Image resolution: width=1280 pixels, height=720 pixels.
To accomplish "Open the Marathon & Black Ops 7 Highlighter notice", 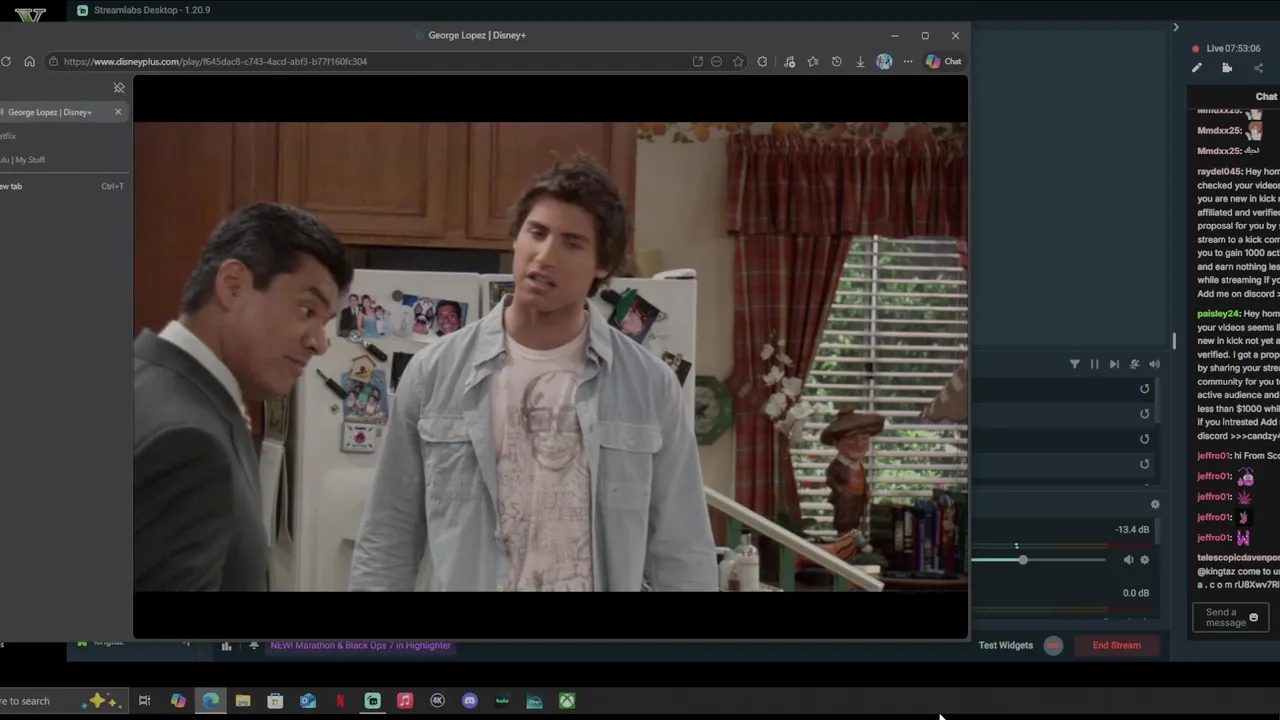I will (x=360, y=645).
